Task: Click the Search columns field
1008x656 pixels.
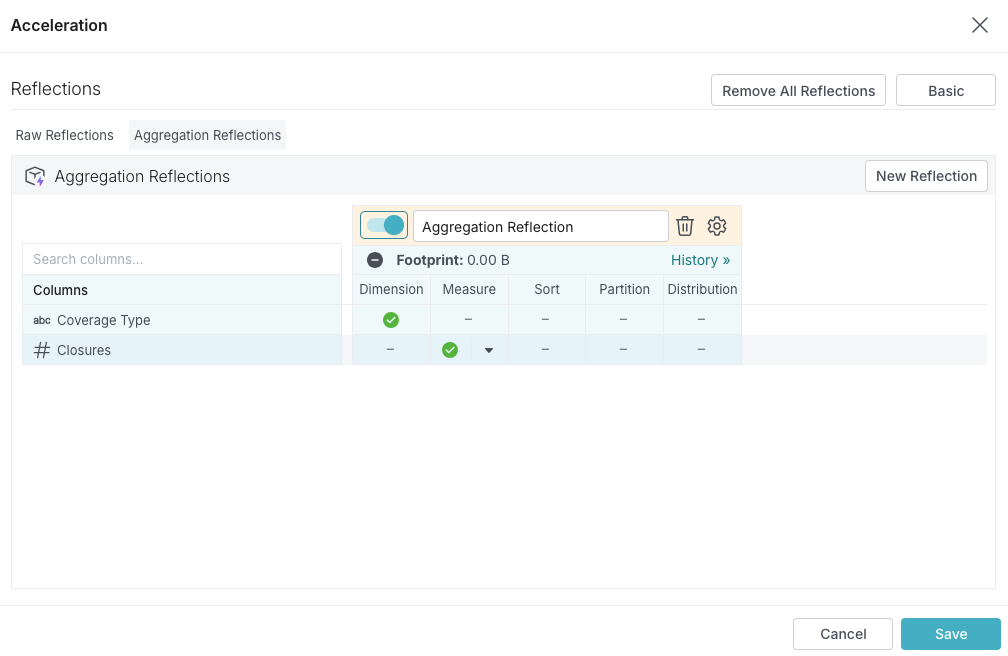Action: pyautogui.click(x=182, y=259)
